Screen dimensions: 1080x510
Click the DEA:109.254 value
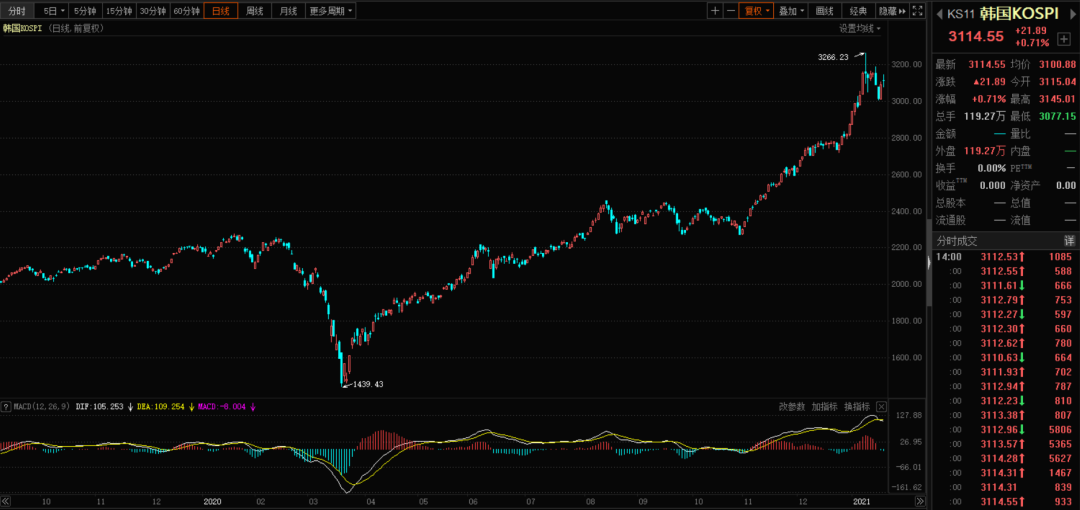(x=161, y=407)
